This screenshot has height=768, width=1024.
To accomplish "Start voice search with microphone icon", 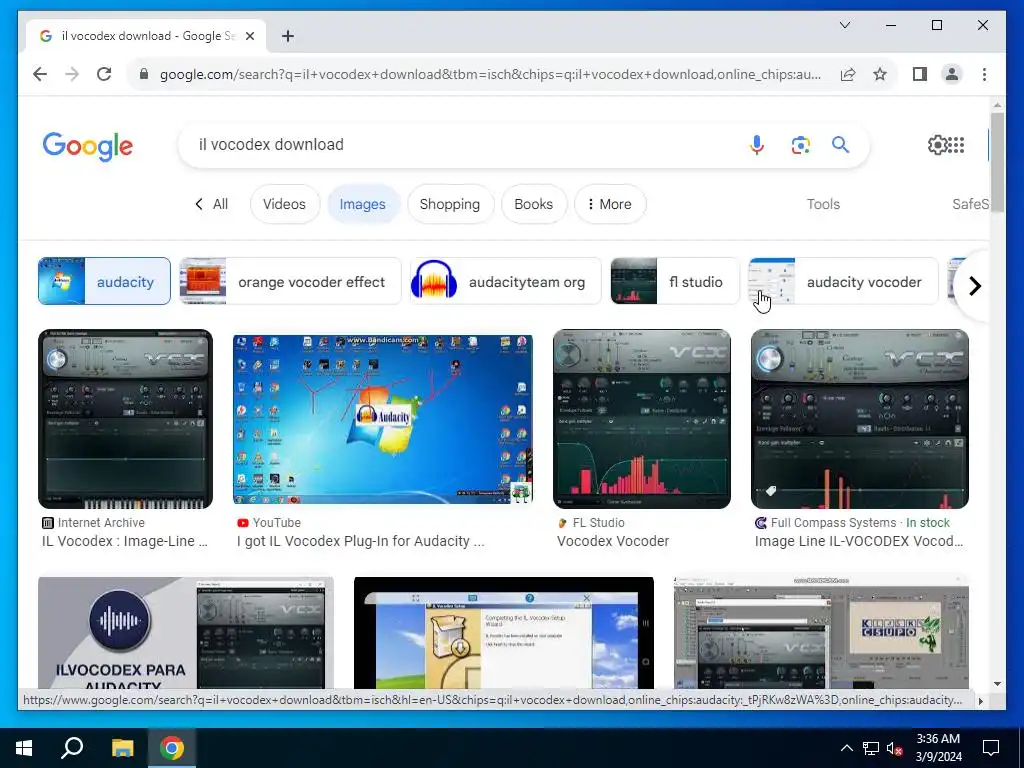I will click(757, 145).
